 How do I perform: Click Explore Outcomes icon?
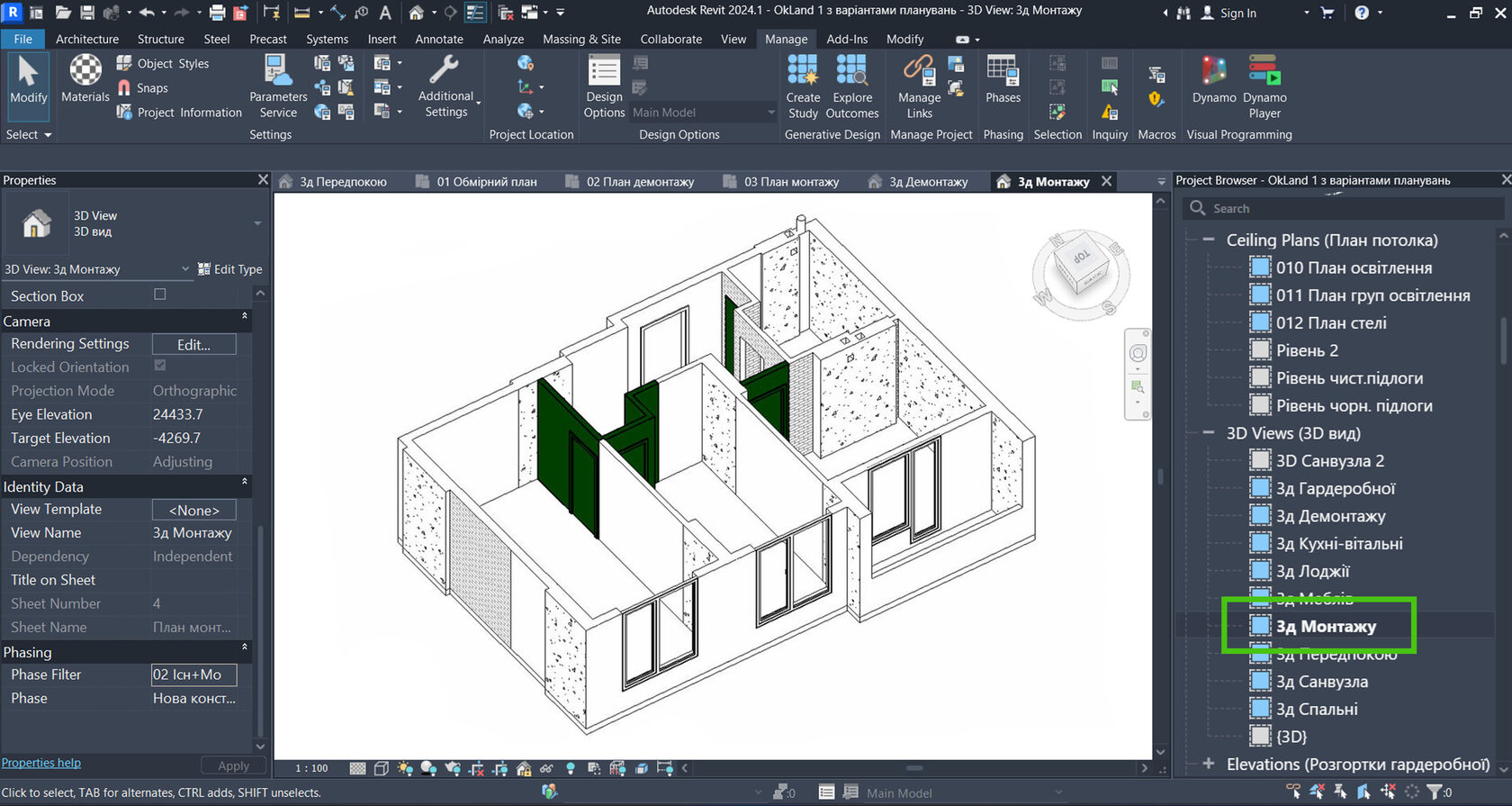[x=852, y=86]
